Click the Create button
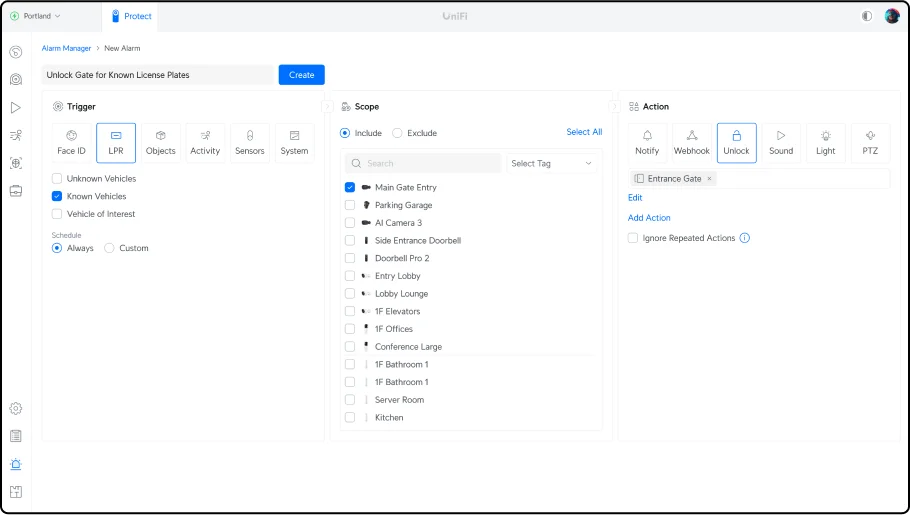The width and height of the screenshot is (910, 515). click(302, 75)
